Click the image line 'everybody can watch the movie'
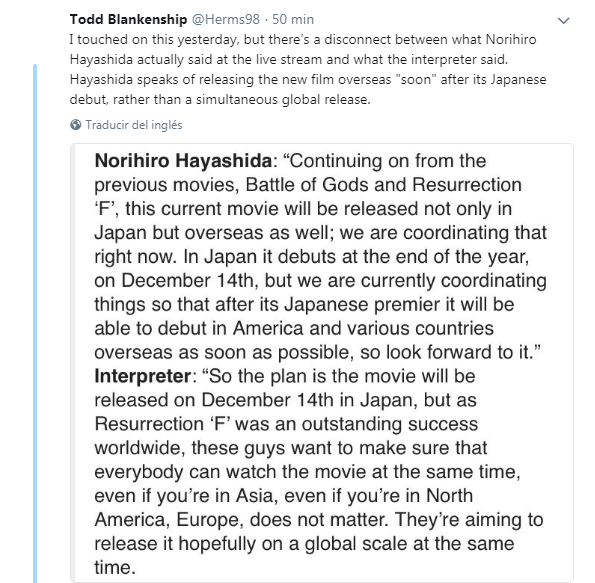Viewport: 595px width, 583px height. (x=307, y=472)
